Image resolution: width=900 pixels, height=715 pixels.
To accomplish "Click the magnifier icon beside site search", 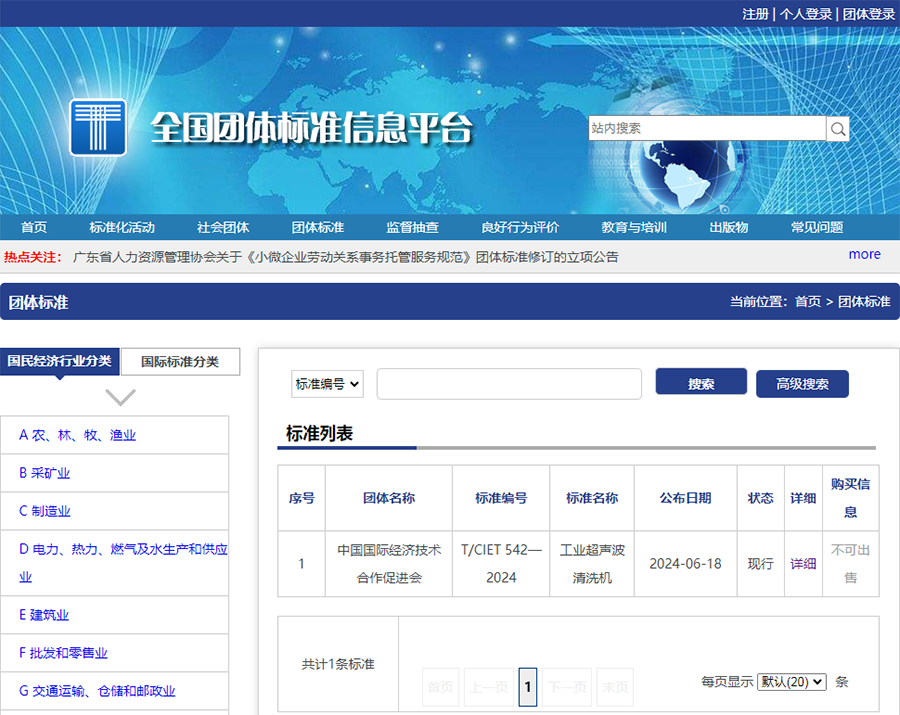I will 838,129.
